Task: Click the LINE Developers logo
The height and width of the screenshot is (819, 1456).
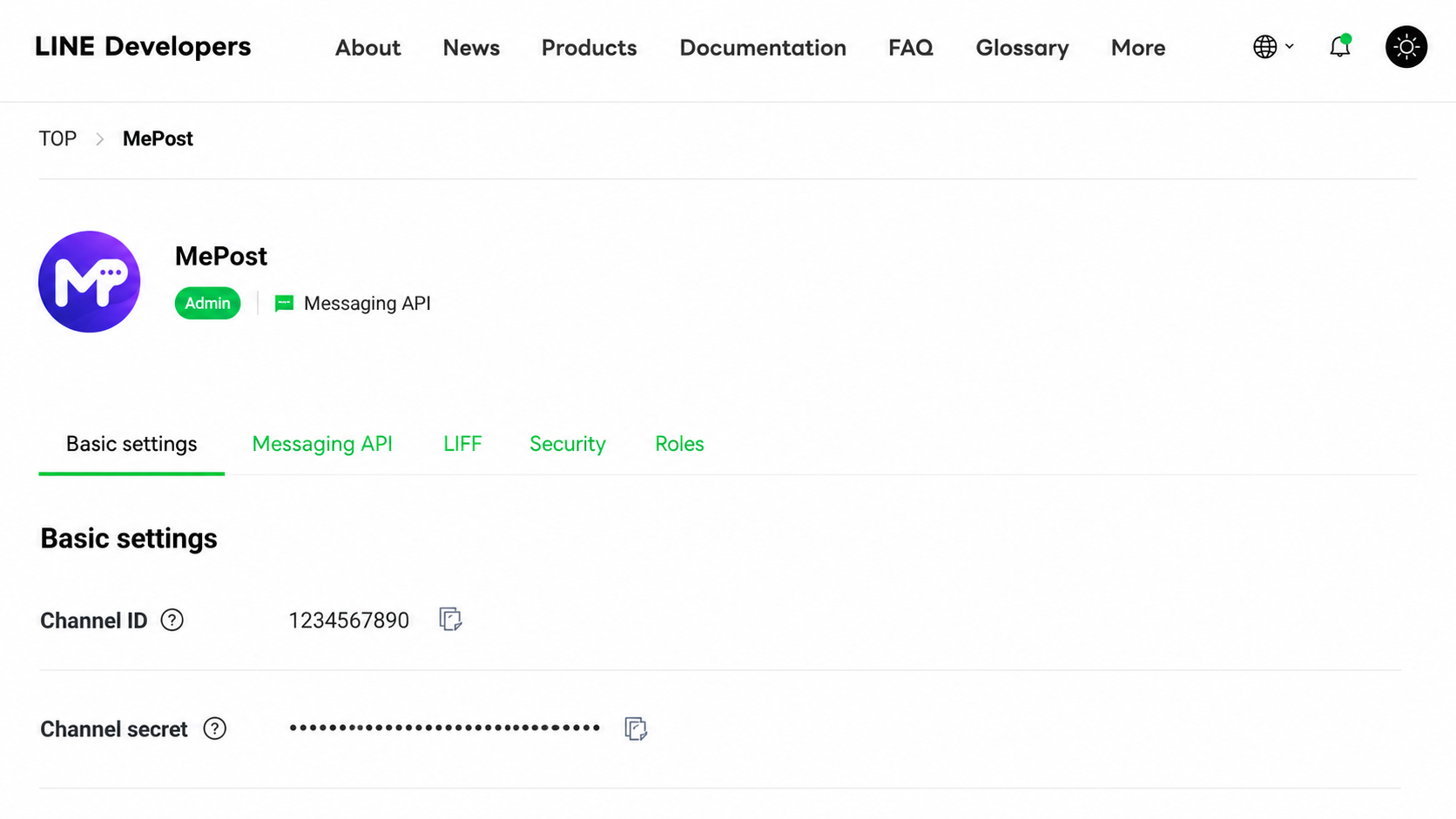Action: [143, 47]
